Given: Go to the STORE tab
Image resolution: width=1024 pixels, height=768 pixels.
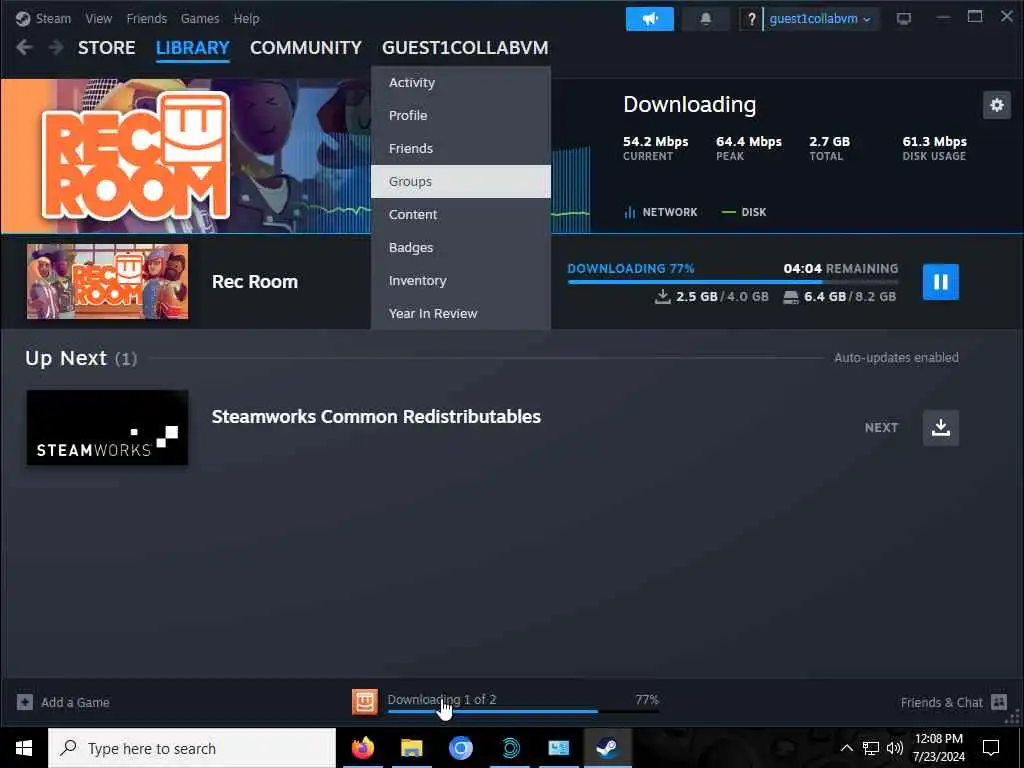Looking at the screenshot, I should 106,48.
